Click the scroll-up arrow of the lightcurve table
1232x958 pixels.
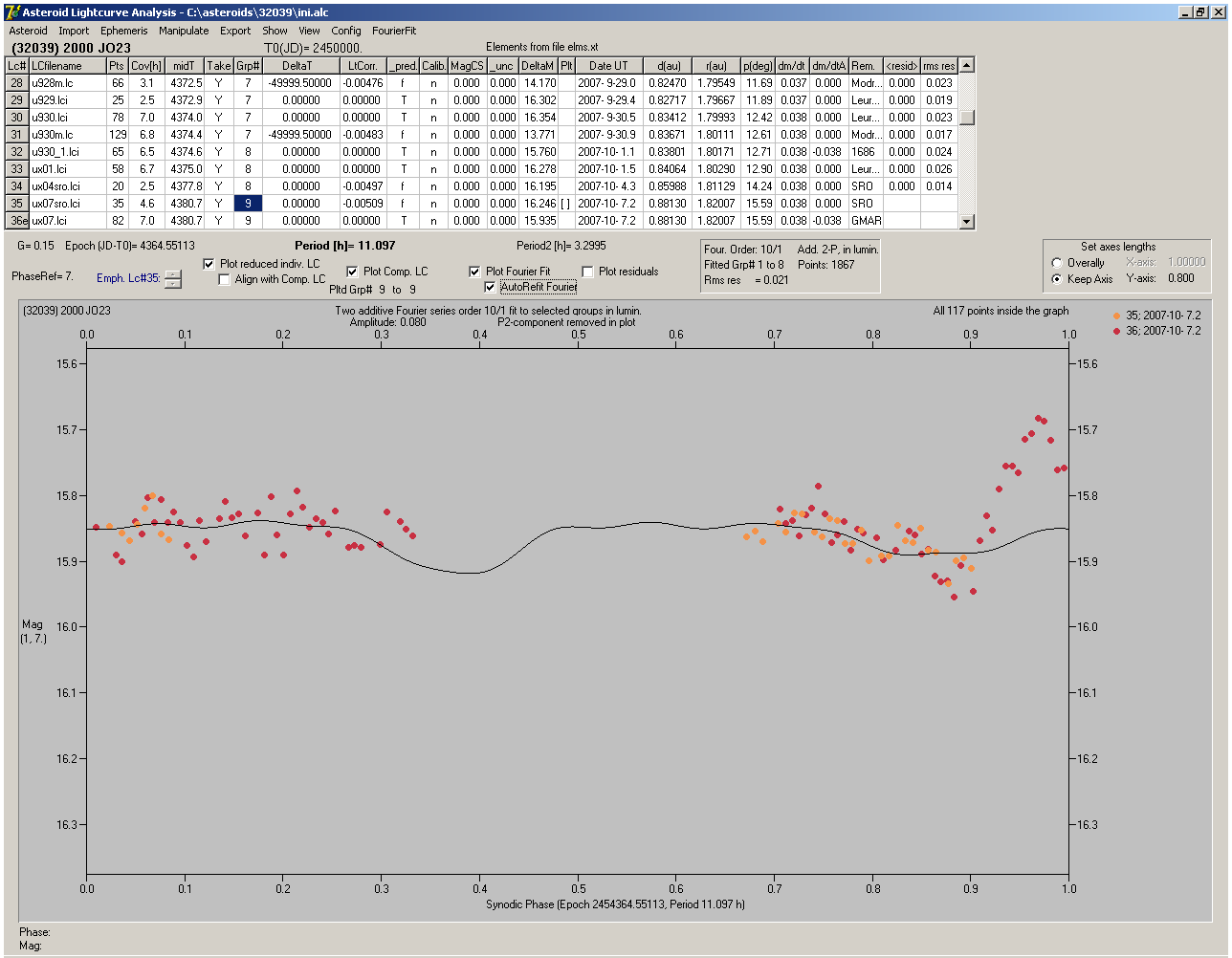click(x=967, y=65)
